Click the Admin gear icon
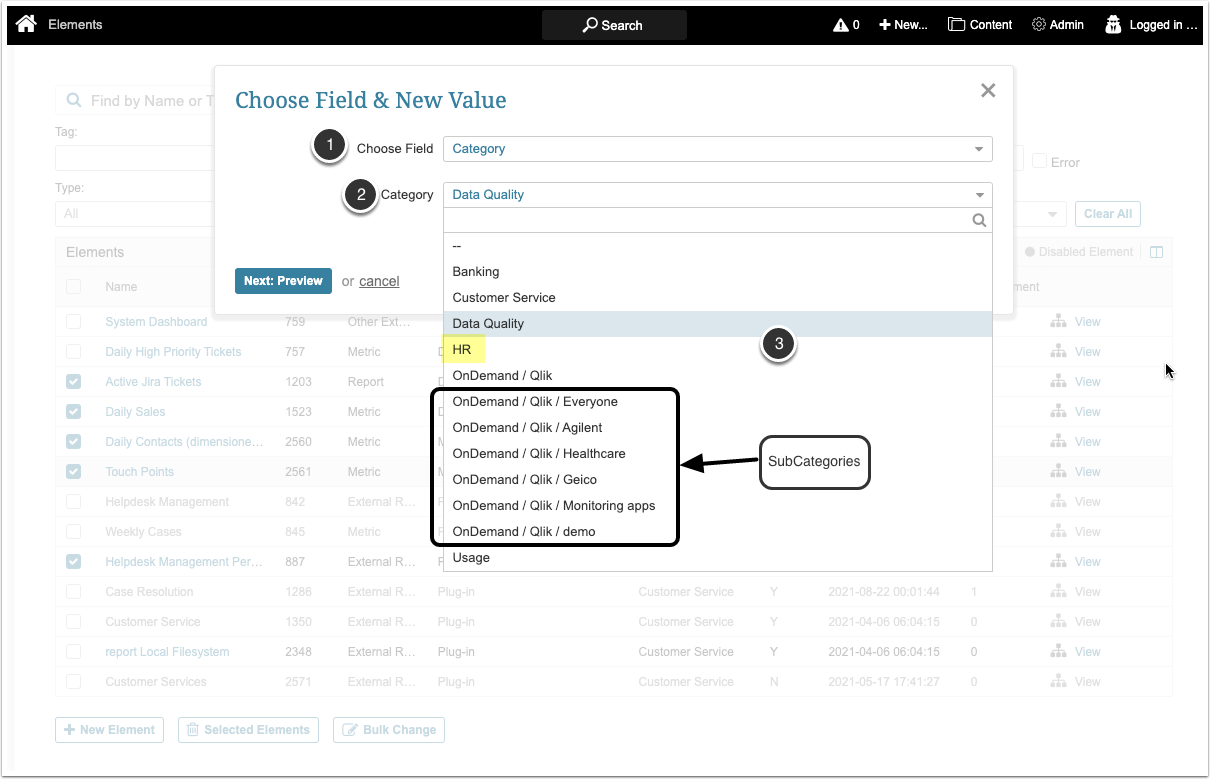 point(1038,25)
